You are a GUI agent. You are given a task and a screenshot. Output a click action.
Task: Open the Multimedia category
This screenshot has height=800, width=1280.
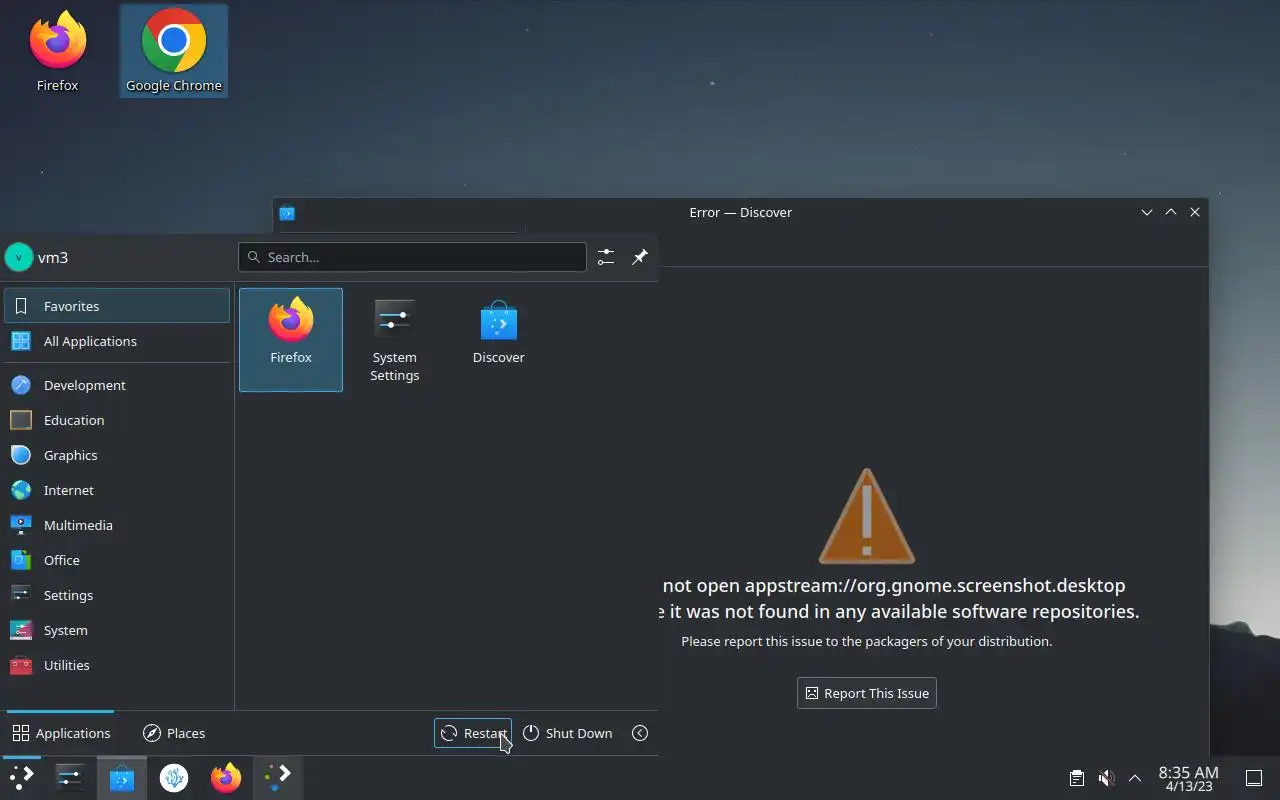pyautogui.click(x=117, y=525)
